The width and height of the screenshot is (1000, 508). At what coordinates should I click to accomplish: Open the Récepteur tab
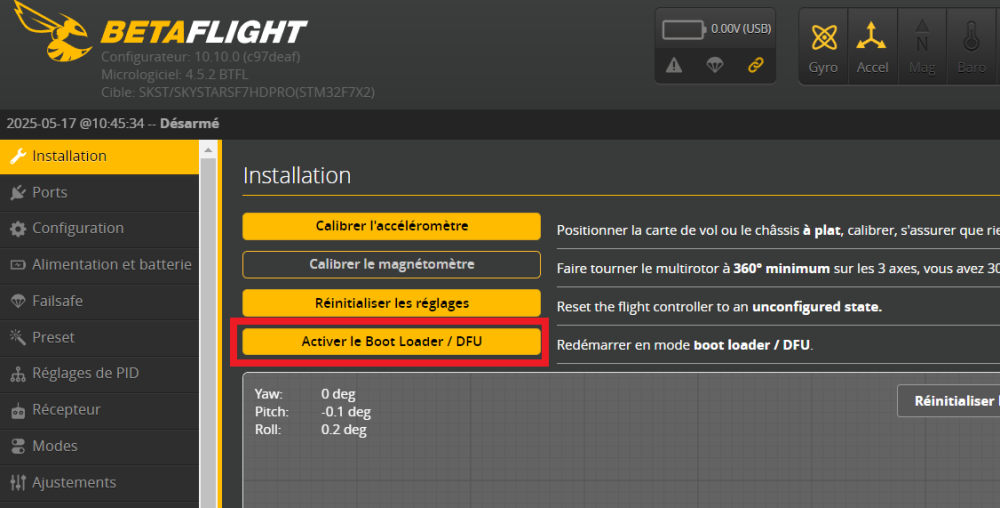click(x=66, y=409)
